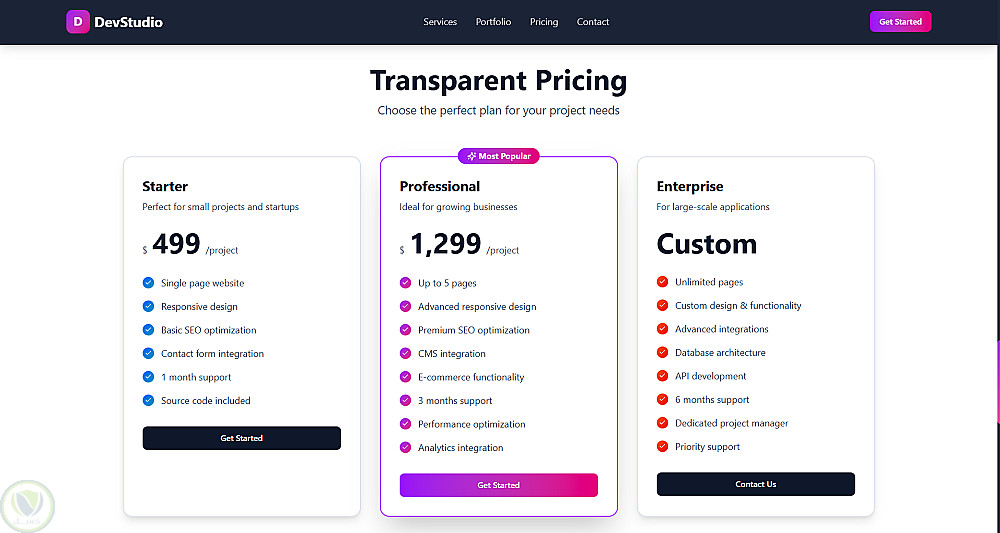Select the Pricing navigation item
Viewport: 1000px width, 533px height.
point(544,22)
